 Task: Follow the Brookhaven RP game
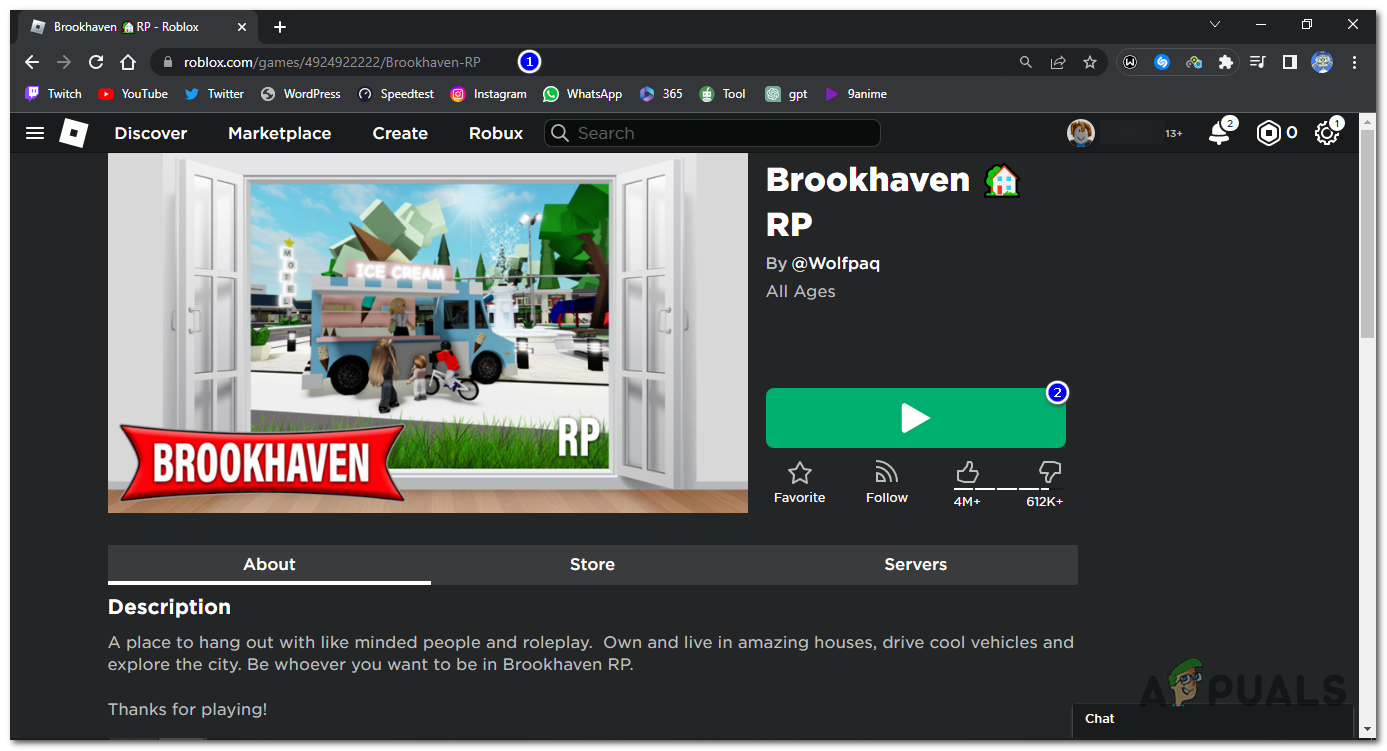pyautogui.click(x=886, y=471)
